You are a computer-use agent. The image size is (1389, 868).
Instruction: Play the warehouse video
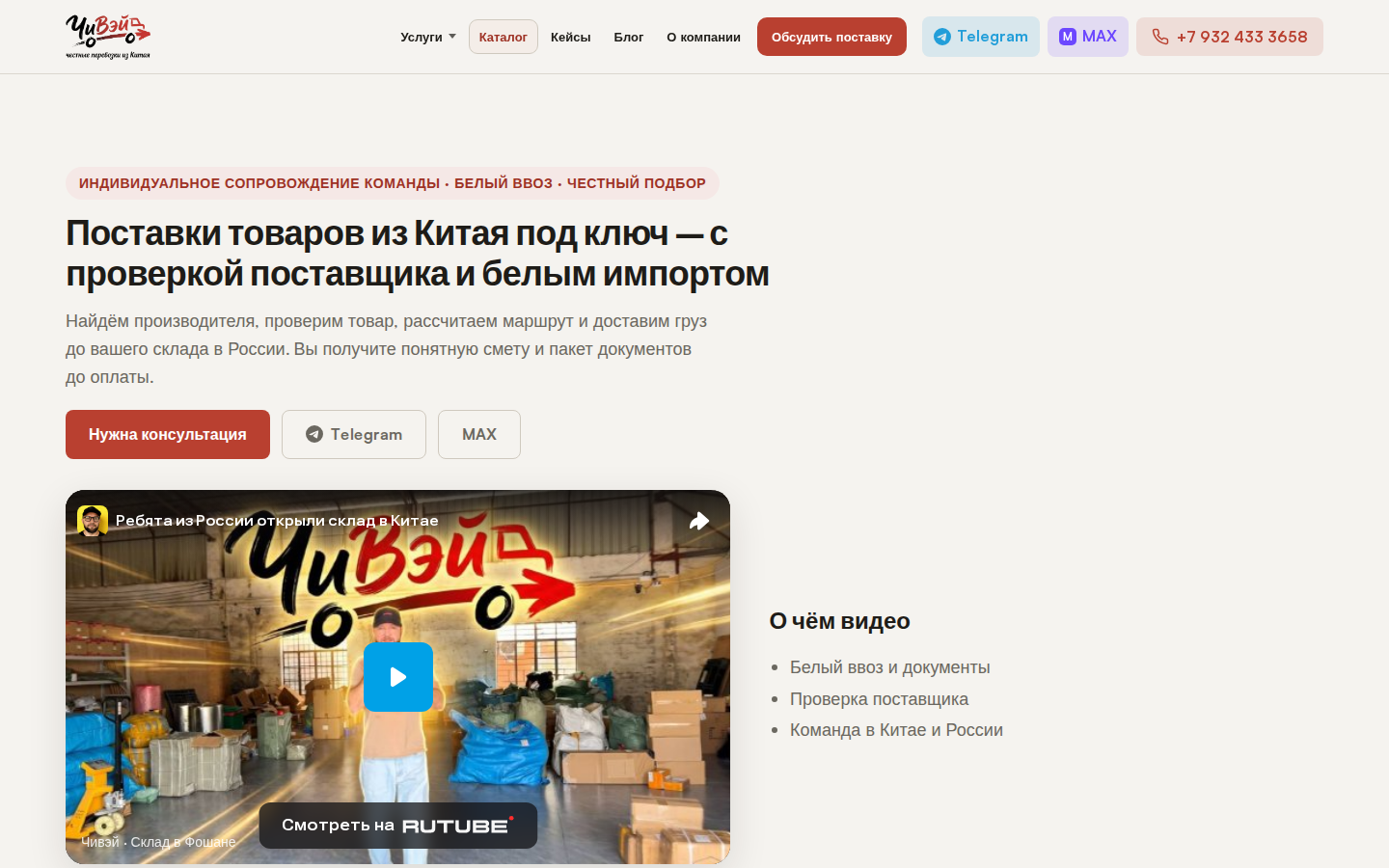398,677
